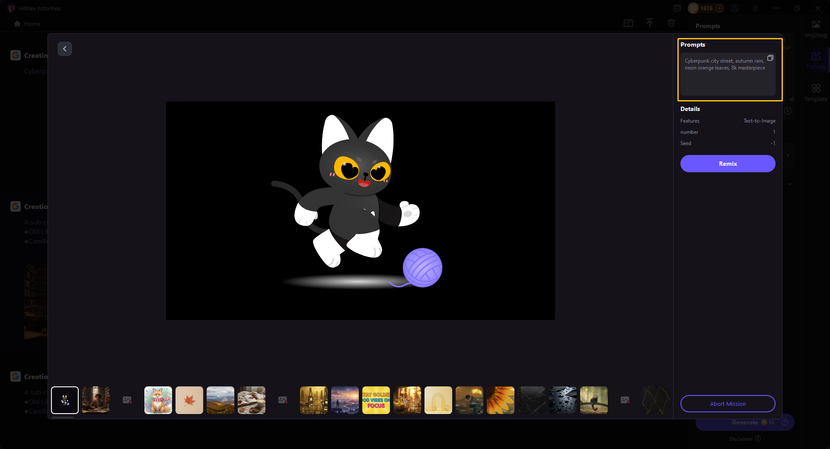Open the user account icon

(x=735, y=8)
